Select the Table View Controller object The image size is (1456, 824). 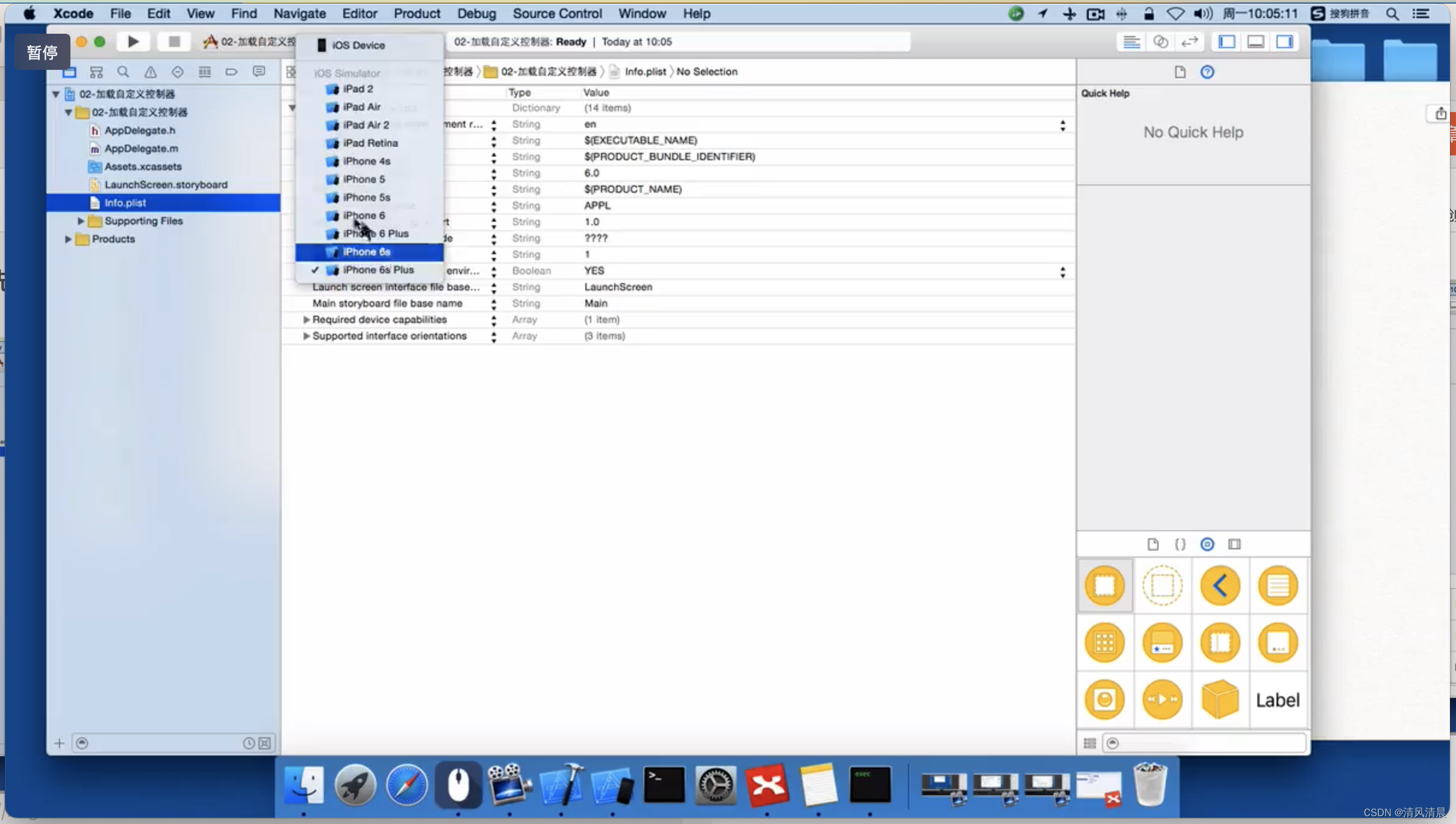point(1278,585)
